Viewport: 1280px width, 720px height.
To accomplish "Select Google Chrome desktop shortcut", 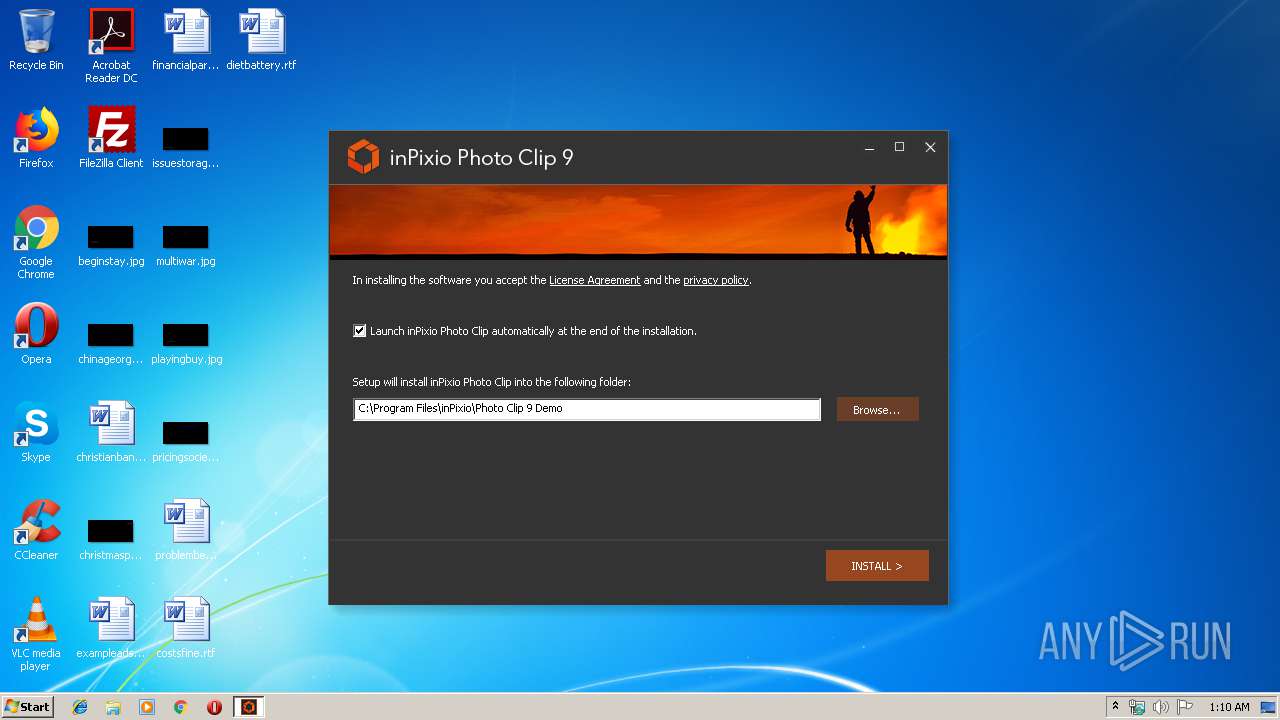I will tap(36, 242).
